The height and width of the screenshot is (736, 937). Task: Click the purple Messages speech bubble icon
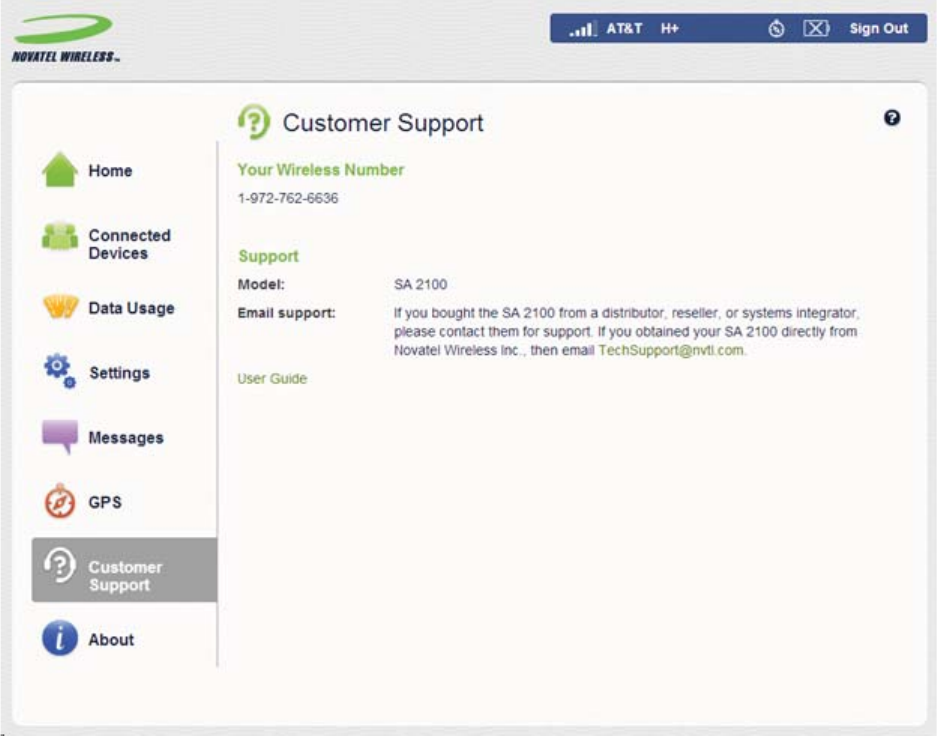click(60, 437)
